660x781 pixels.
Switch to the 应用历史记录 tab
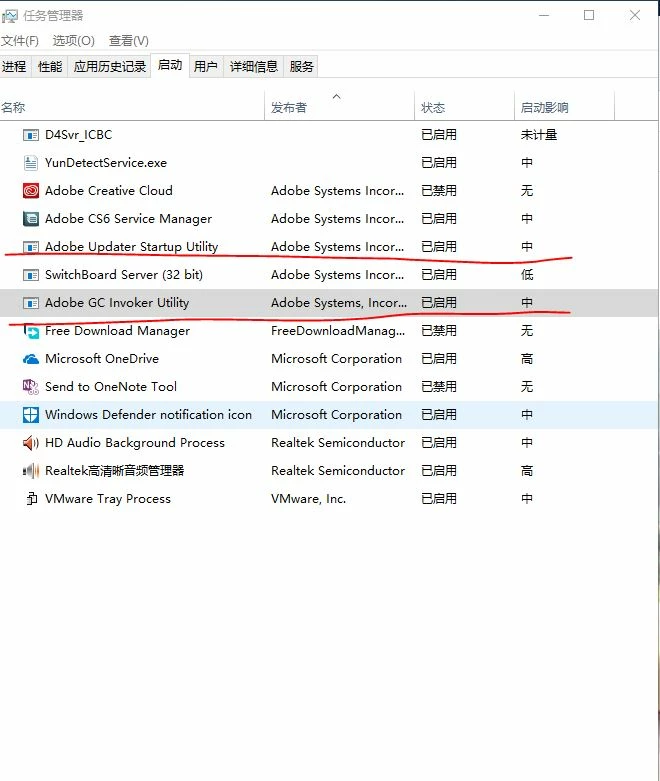pyautogui.click(x=110, y=66)
